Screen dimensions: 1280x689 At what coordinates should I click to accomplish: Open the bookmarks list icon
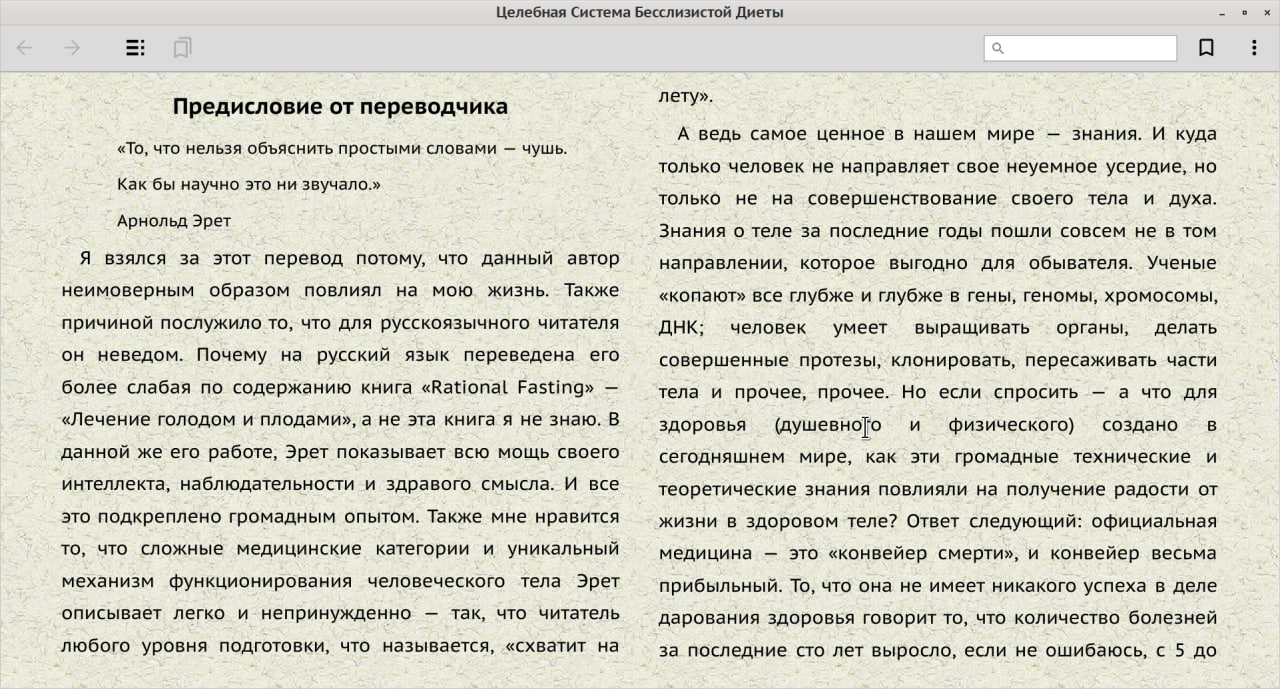[182, 48]
